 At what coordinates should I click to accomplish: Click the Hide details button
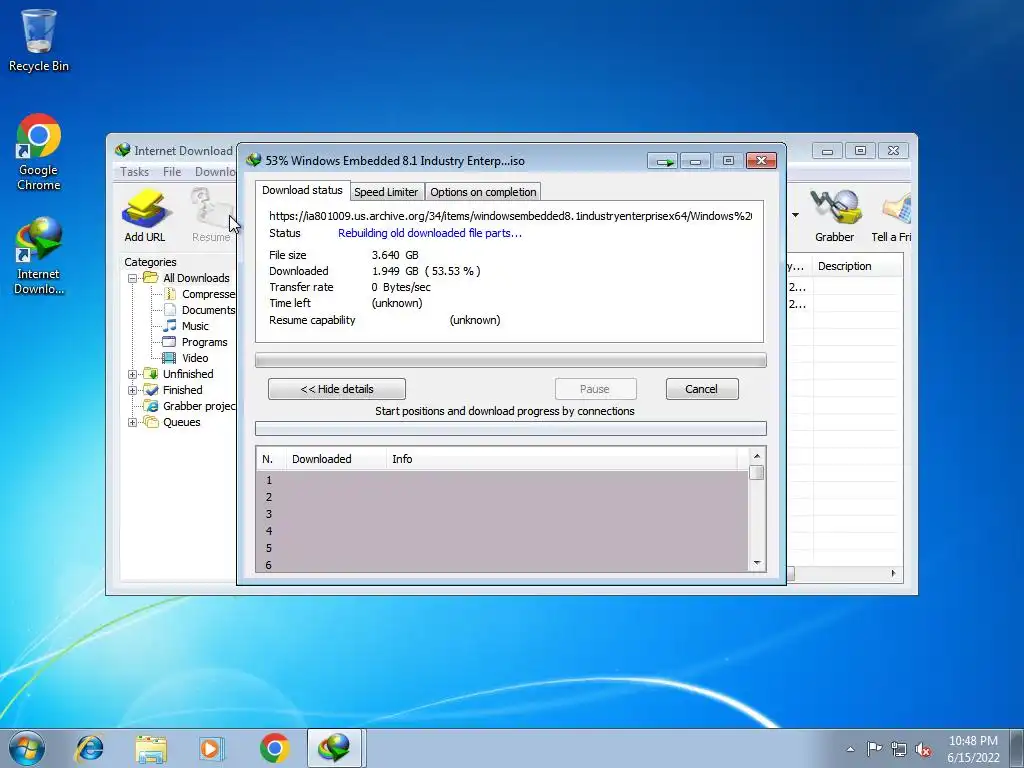click(336, 389)
